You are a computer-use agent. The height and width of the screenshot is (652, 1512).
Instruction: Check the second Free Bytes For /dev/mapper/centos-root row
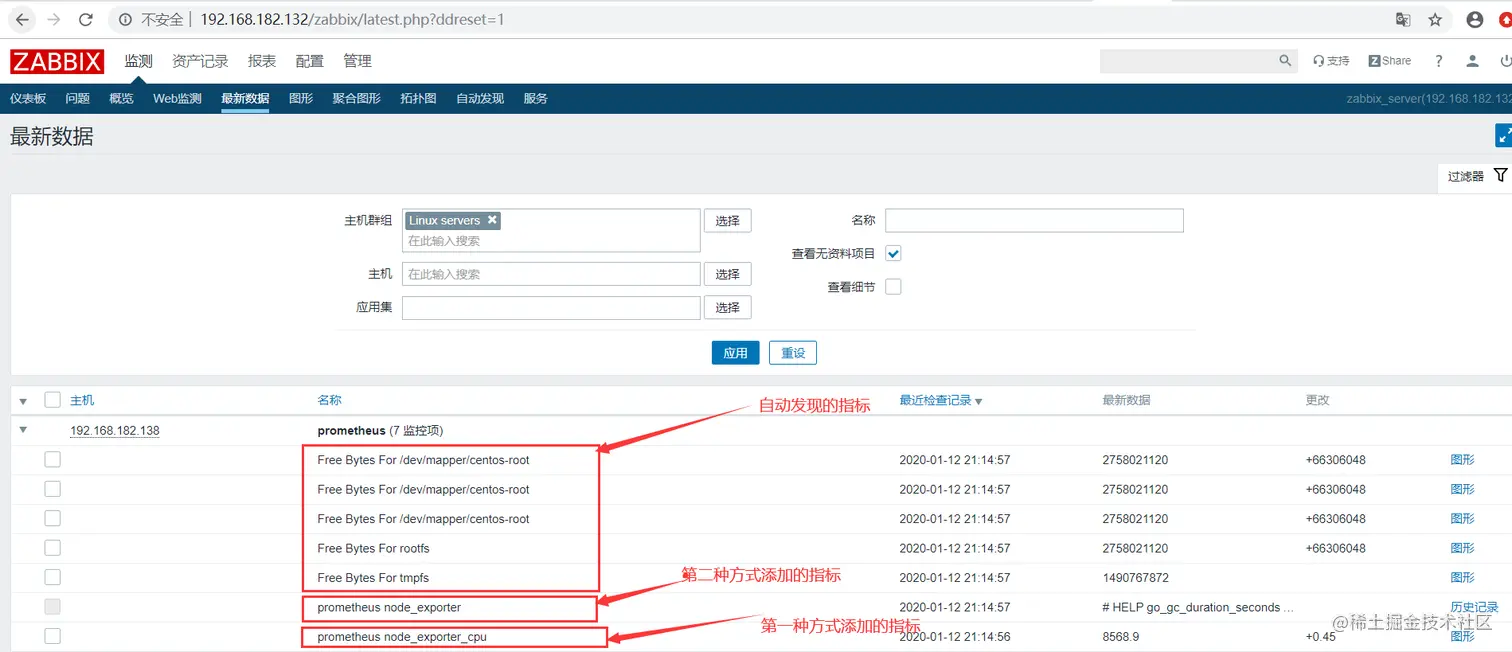coord(53,489)
